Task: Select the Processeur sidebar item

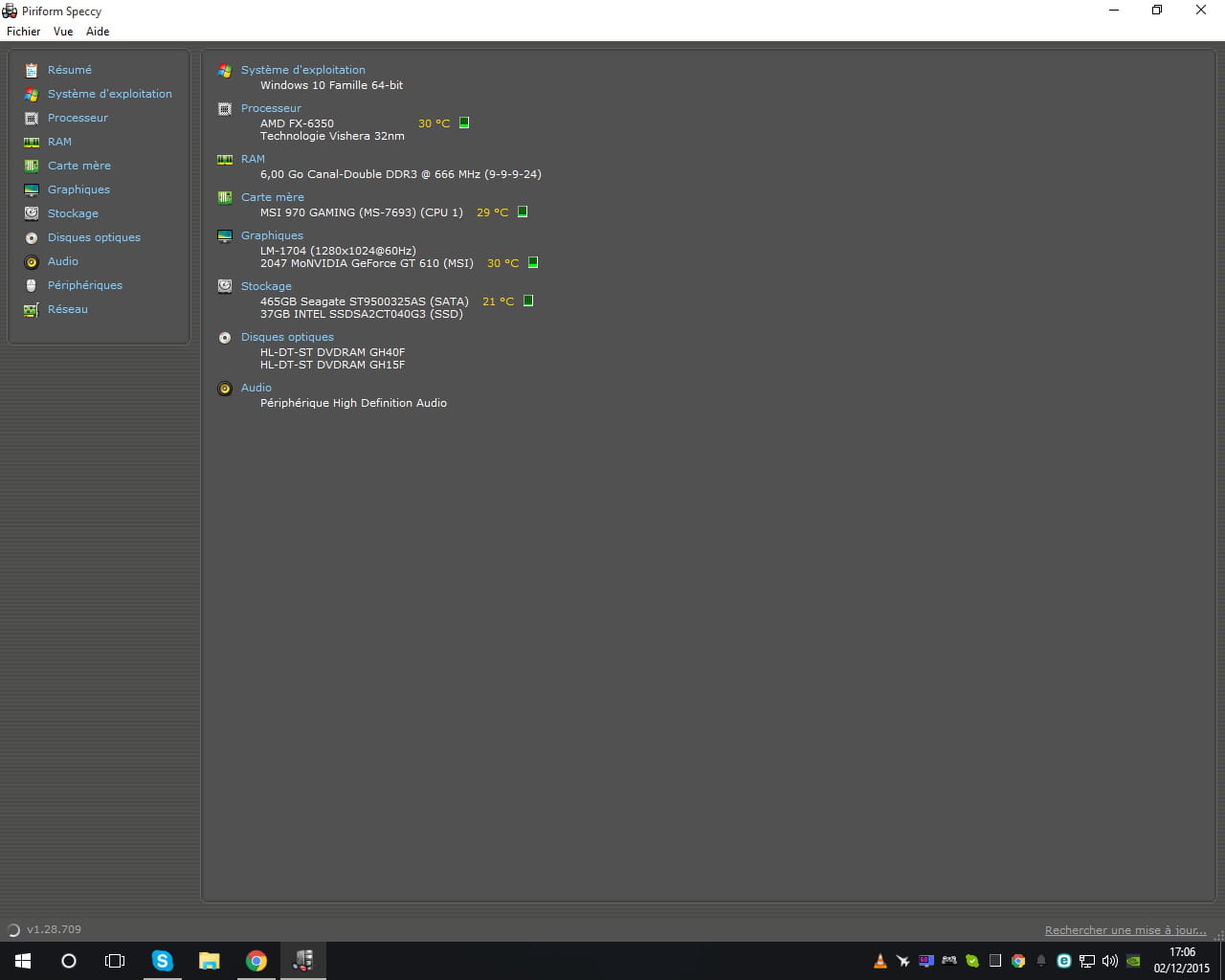Action: point(78,118)
